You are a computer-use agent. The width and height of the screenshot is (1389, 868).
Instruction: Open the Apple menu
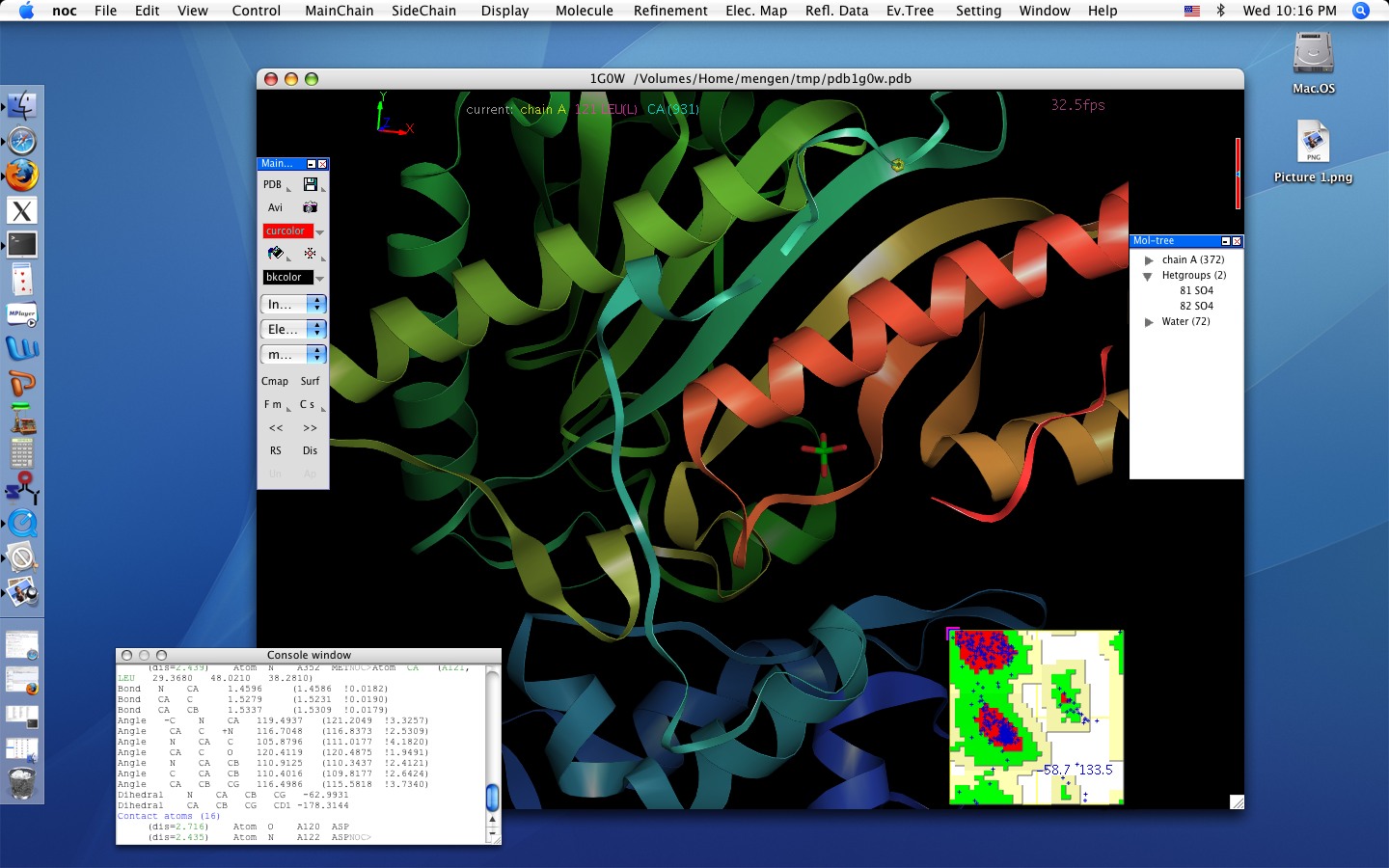pyautogui.click(x=26, y=11)
